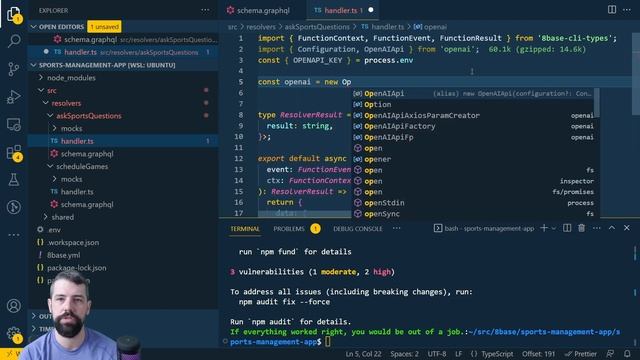640x360 pixels.
Task: Change end of line sequence LF
Action: coord(459,354)
